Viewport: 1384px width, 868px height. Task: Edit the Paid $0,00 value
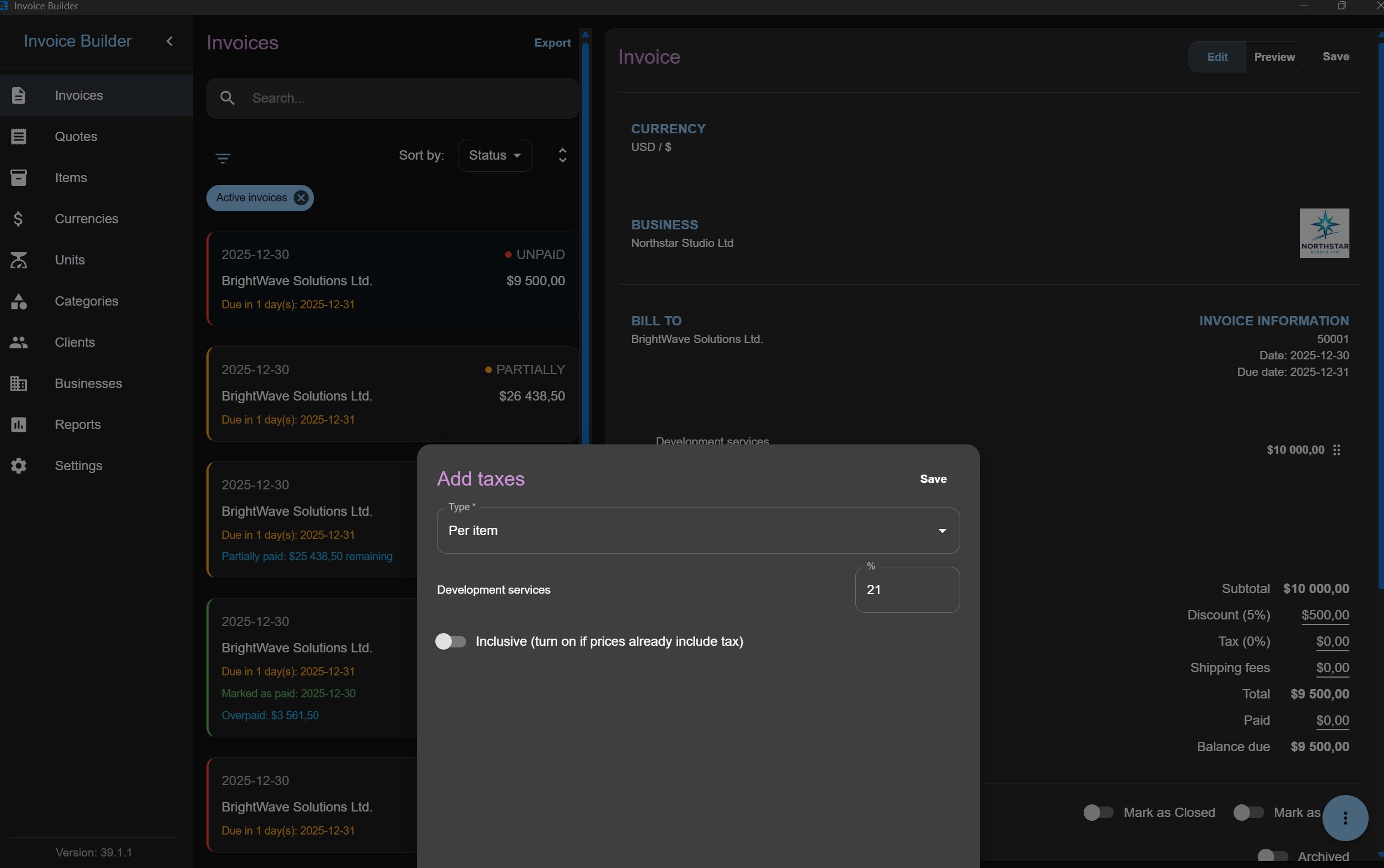[x=1332, y=720]
